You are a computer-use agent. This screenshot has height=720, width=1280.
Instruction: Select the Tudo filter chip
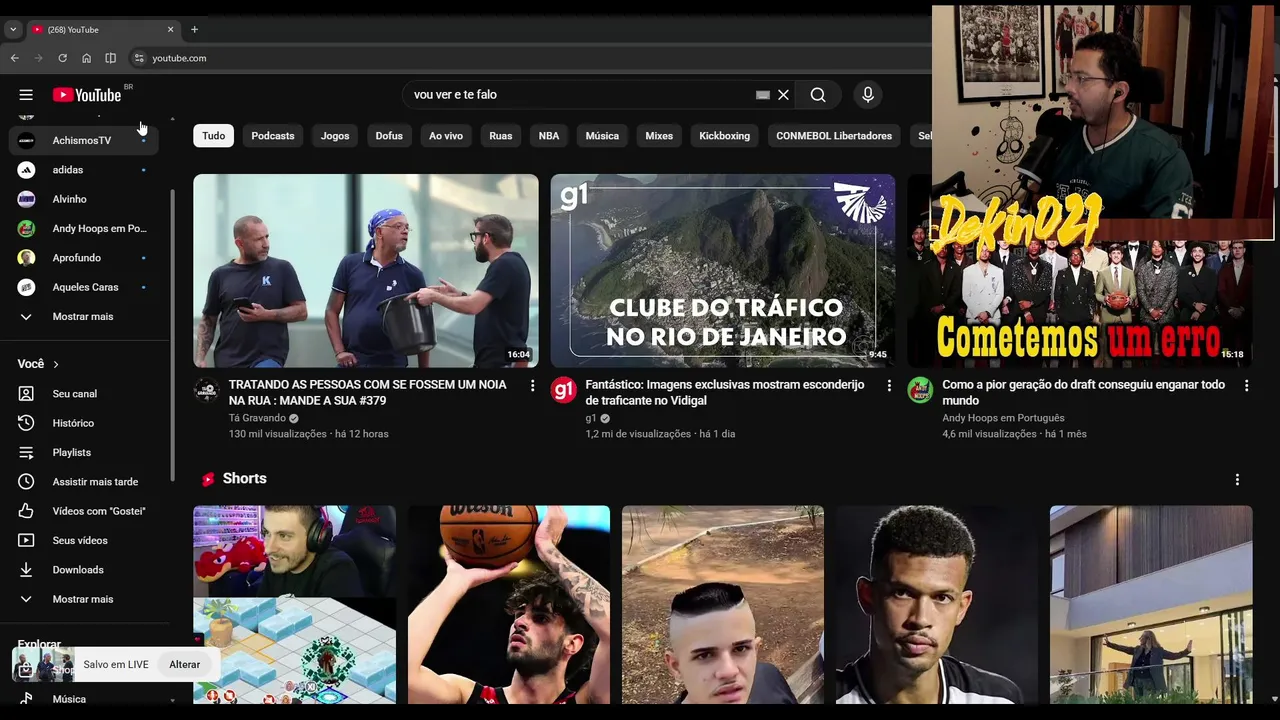coord(214,136)
